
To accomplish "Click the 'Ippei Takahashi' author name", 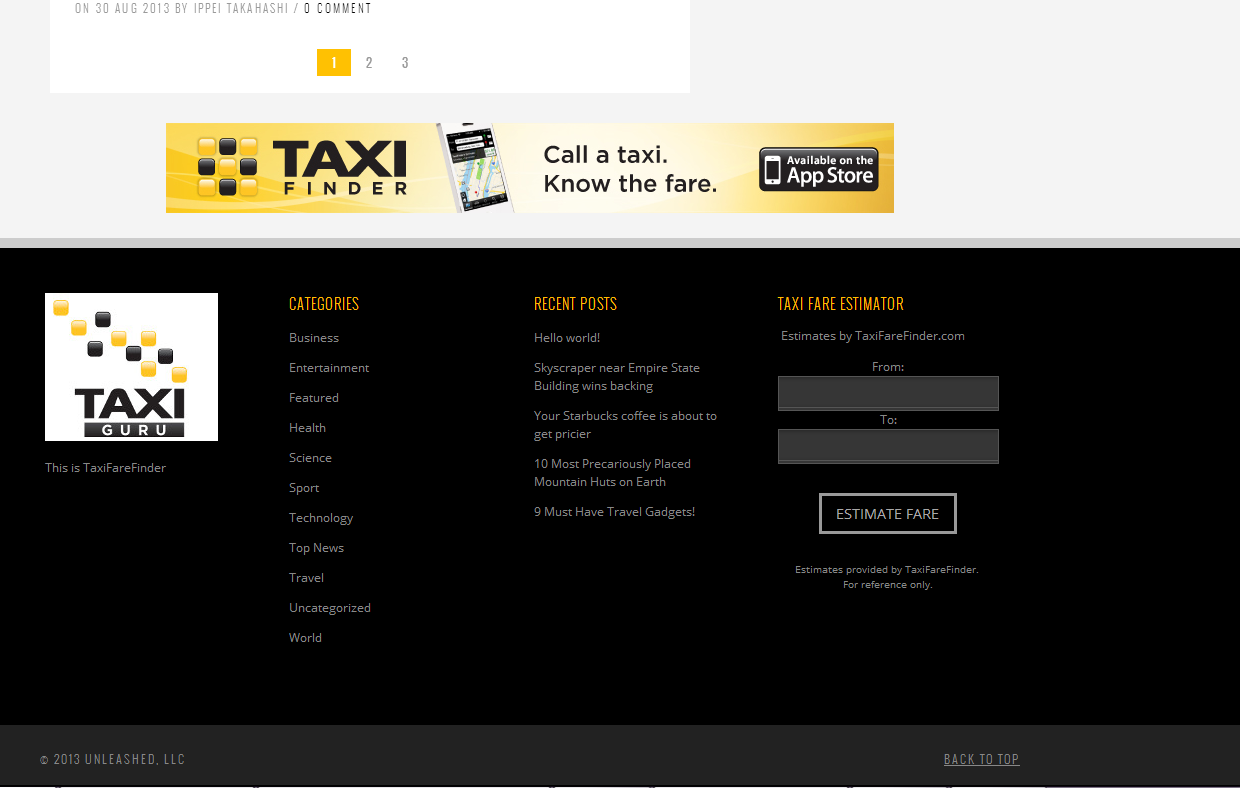I will [241, 8].
